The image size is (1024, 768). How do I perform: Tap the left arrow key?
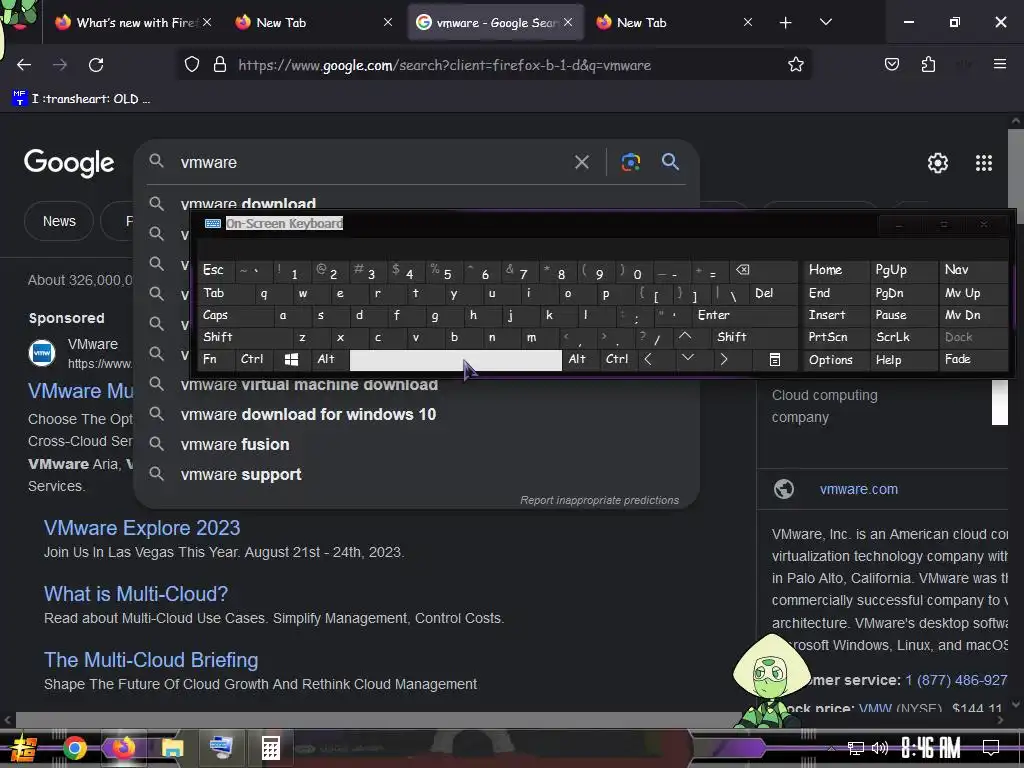point(648,359)
